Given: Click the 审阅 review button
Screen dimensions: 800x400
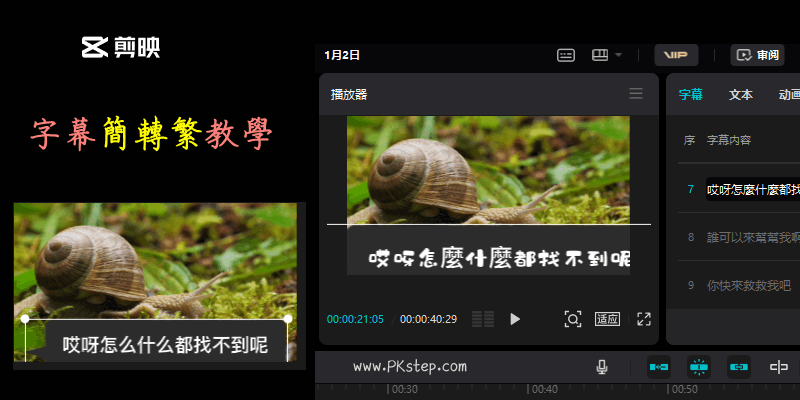Looking at the screenshot, I should 757,55.
